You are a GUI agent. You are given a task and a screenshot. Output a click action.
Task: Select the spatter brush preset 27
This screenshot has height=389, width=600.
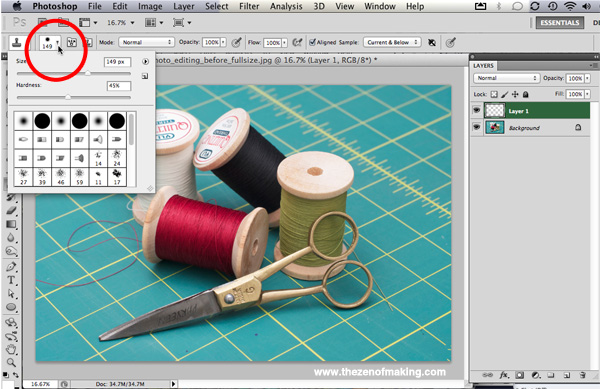[x=23, y=177]
